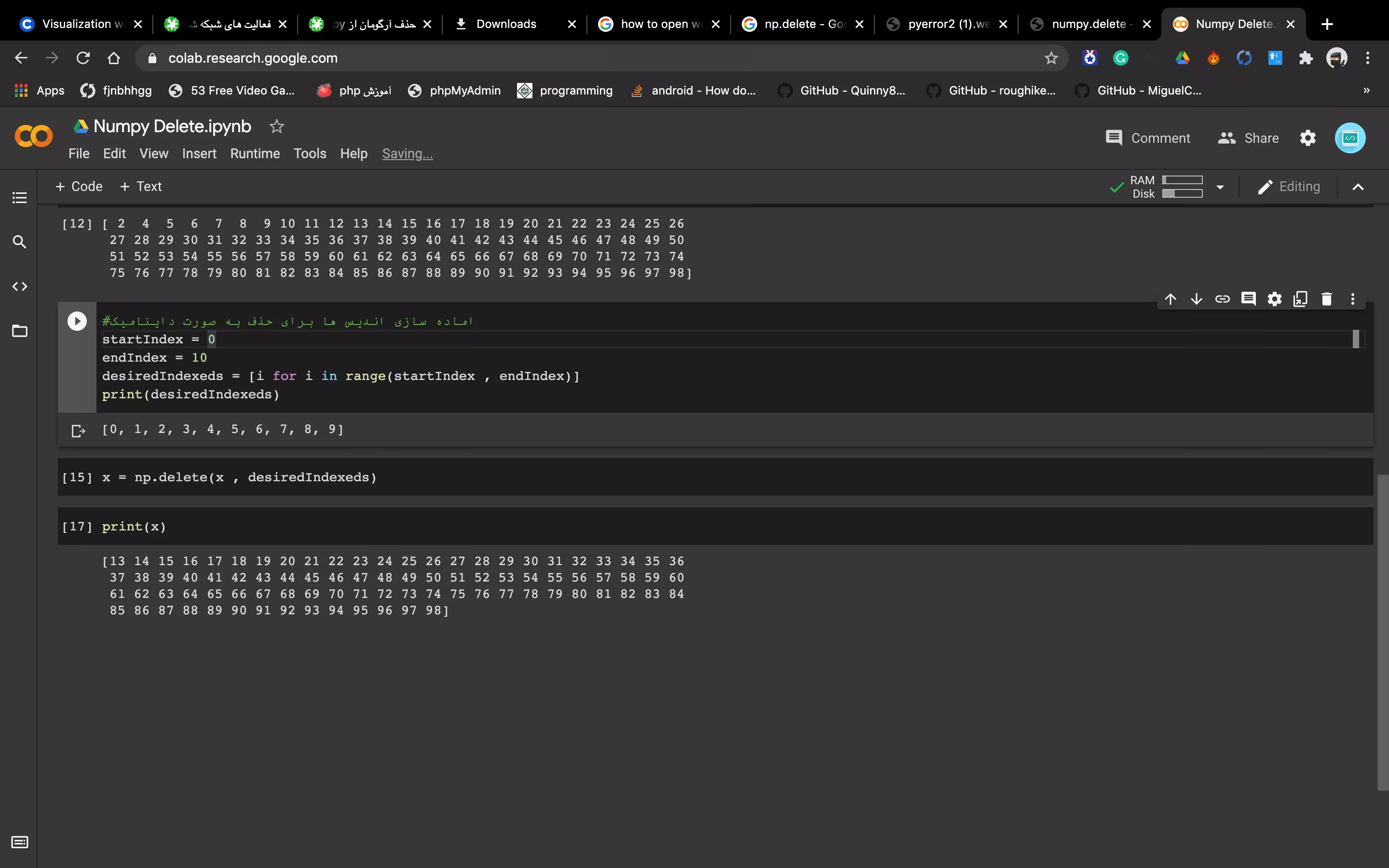Open the Insert menu

[x=199, y=154]
